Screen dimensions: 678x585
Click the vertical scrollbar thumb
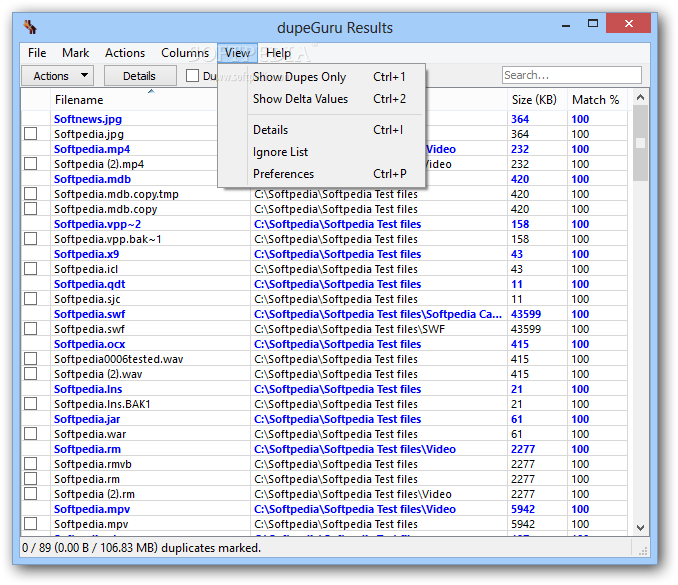point(640,143)
